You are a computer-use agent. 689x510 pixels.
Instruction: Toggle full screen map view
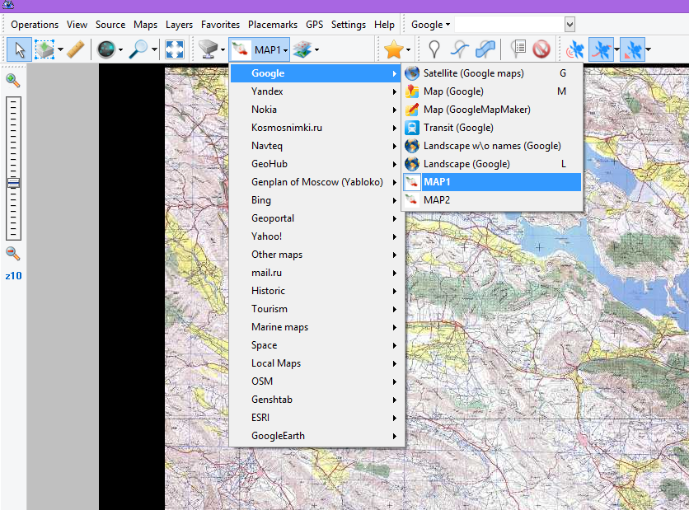pyautogui.click(x=173, y=49)
